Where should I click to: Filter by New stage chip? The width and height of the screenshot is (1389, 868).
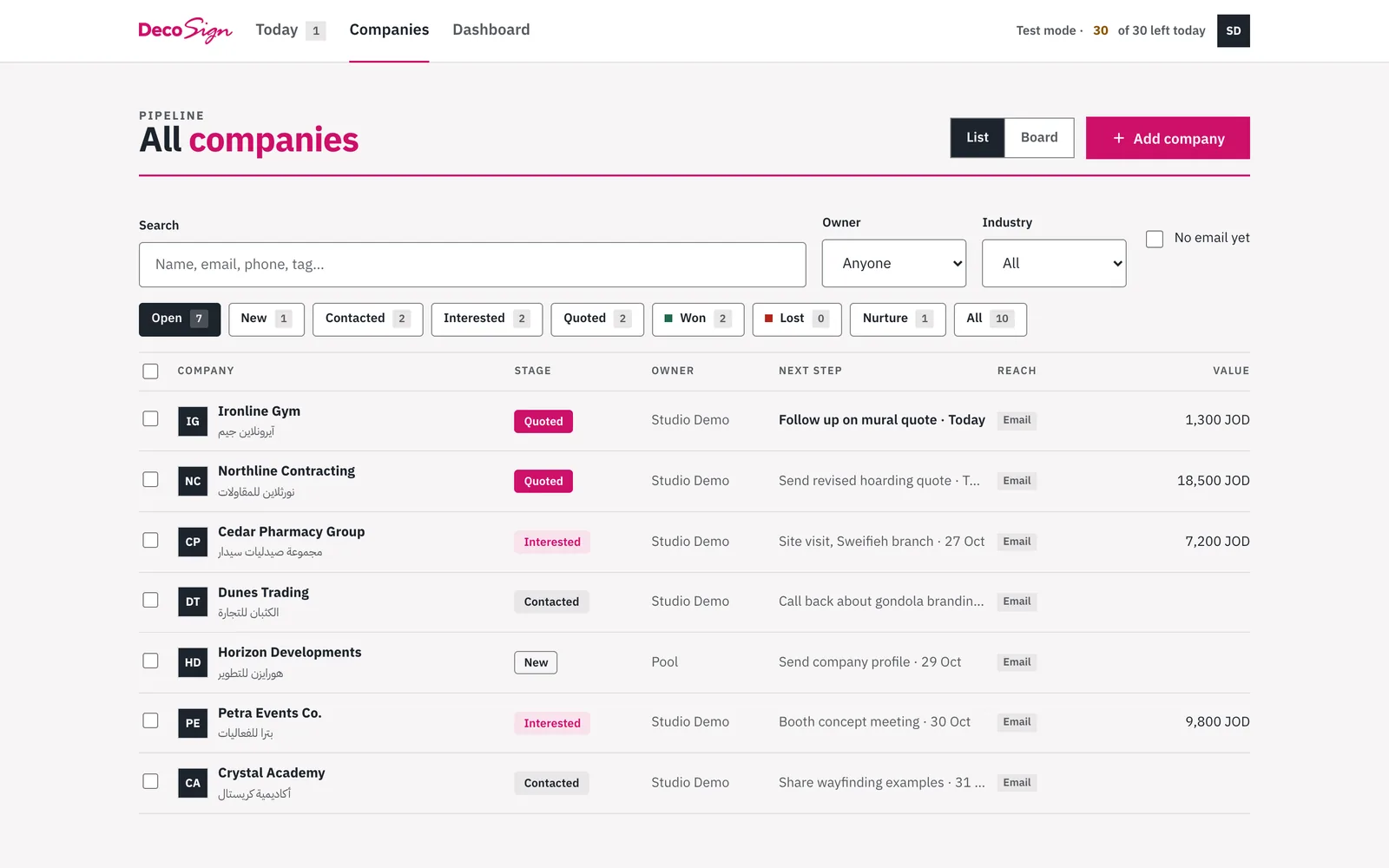267,319
